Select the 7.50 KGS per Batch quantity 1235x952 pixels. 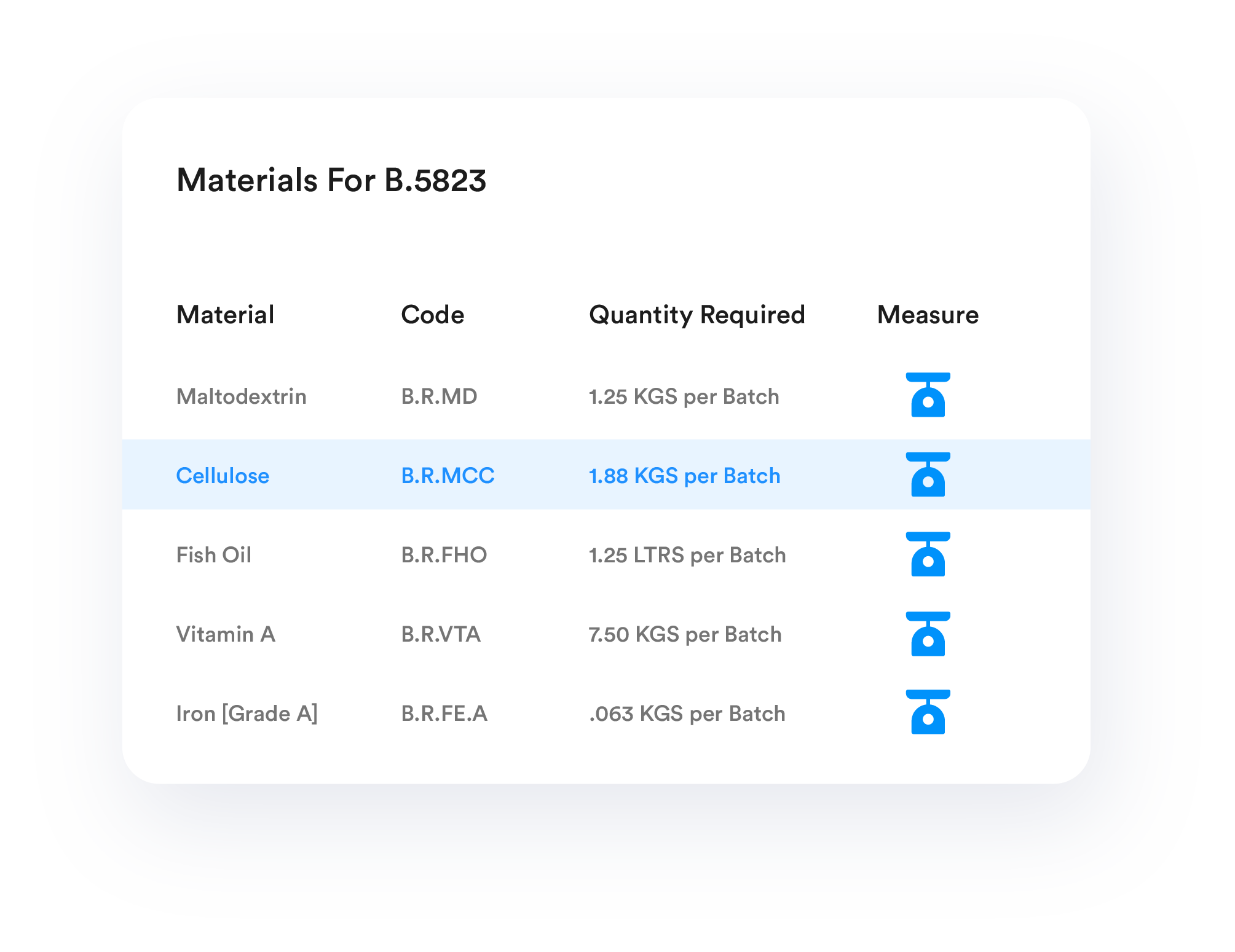coord(685,635)
